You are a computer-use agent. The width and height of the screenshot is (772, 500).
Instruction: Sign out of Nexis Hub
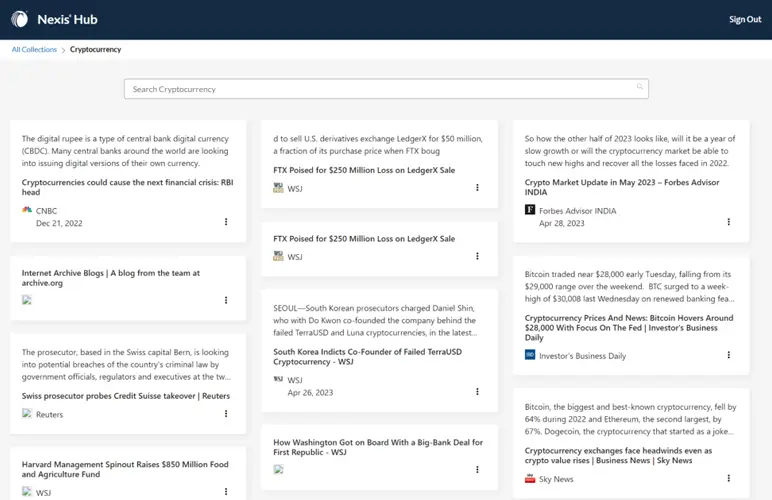[745, 19]
